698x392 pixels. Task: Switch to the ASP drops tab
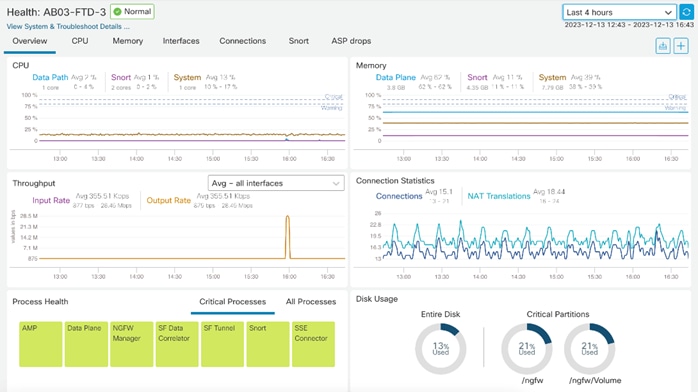pos(351,41)
